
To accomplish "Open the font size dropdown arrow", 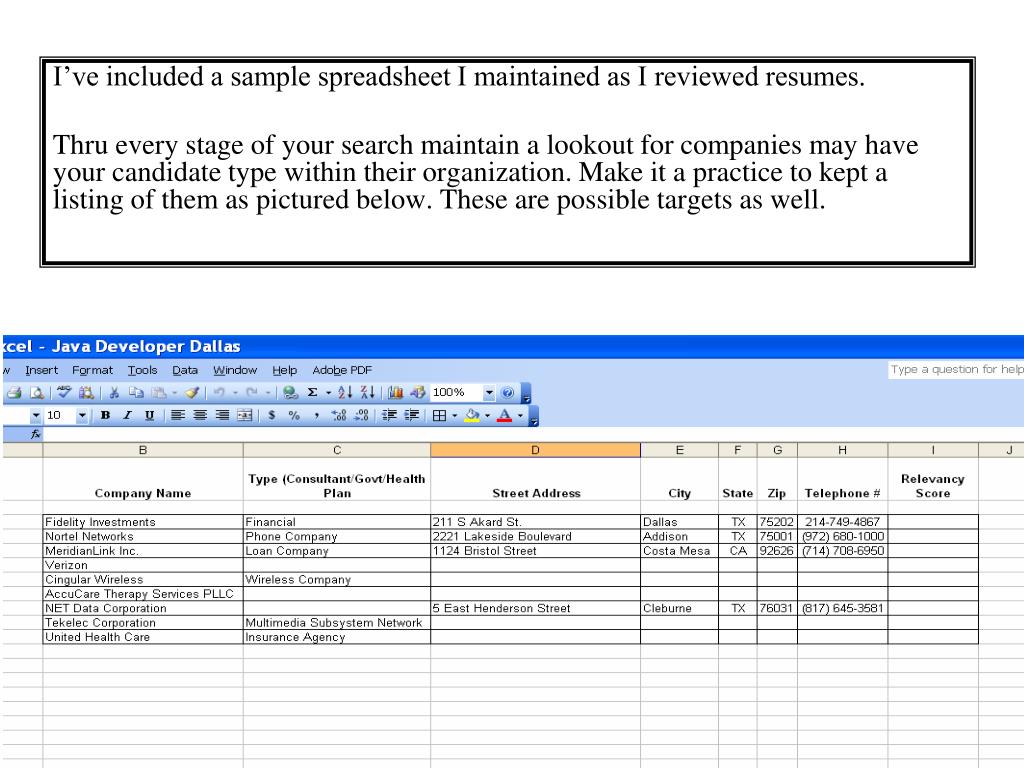I will pos(82,415).
